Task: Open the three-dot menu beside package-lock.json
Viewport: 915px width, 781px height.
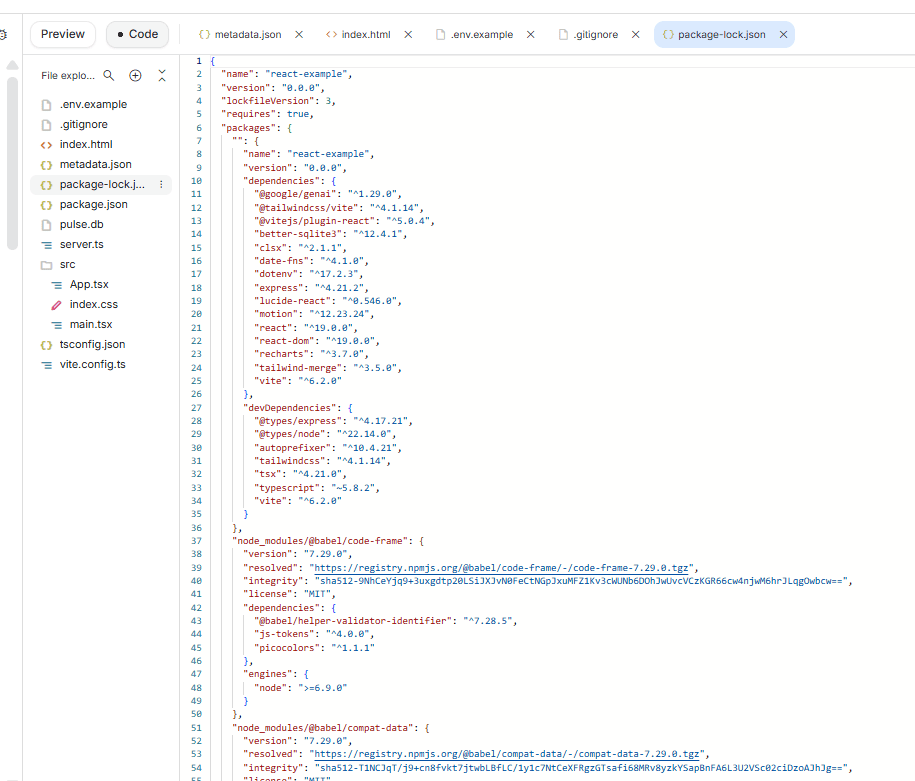Action: click(x=161, y=184)
